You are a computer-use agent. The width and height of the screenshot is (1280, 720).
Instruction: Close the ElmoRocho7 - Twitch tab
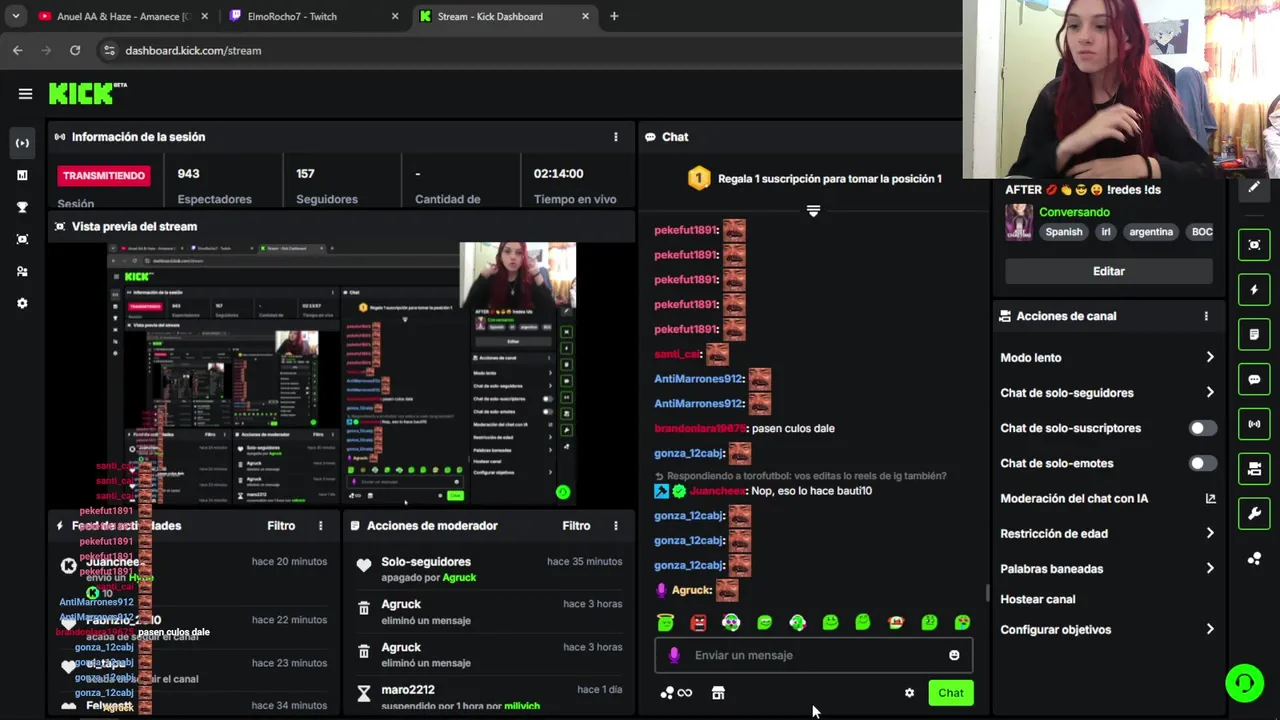394,16
